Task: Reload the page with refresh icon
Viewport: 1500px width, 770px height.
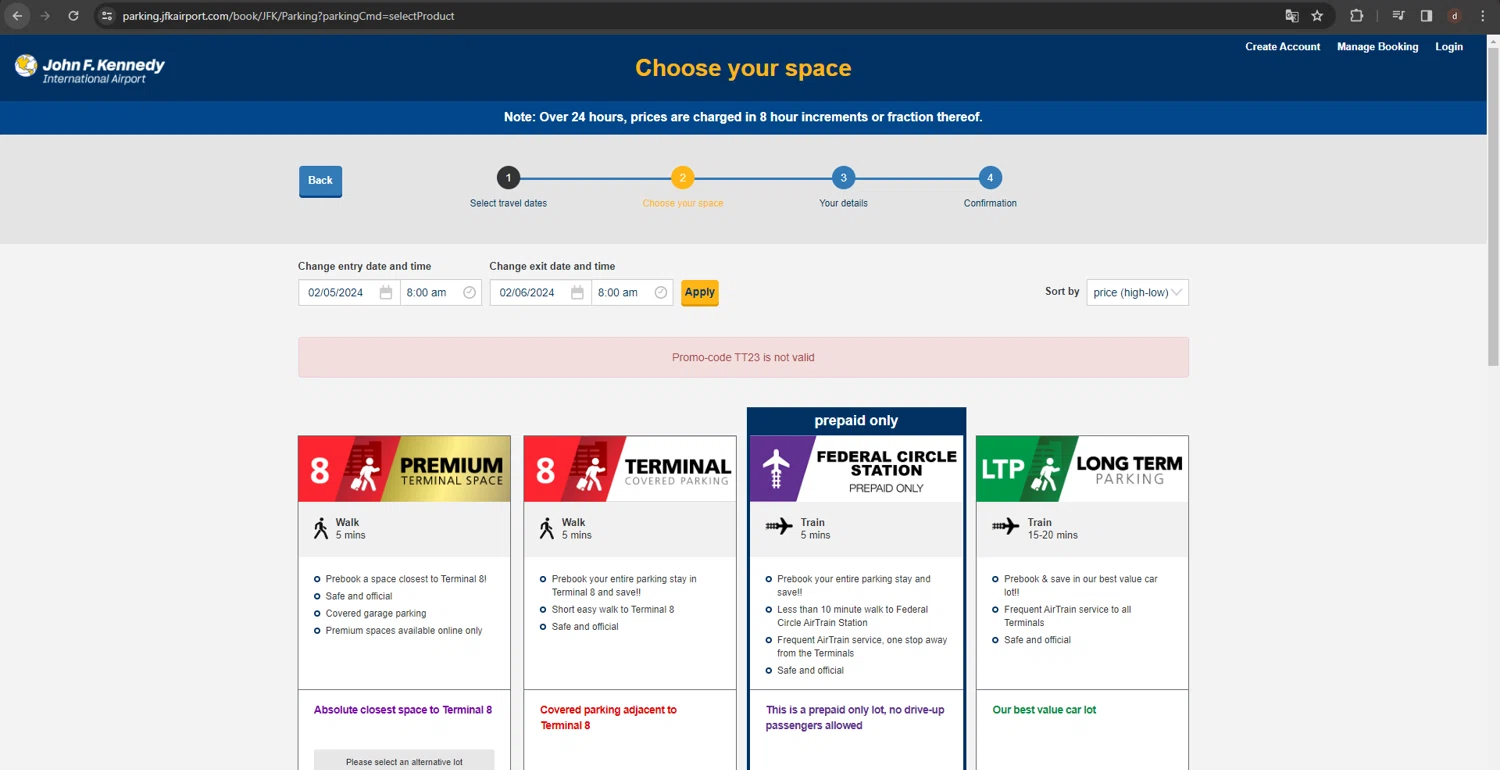Action: [x=73, y=16]
